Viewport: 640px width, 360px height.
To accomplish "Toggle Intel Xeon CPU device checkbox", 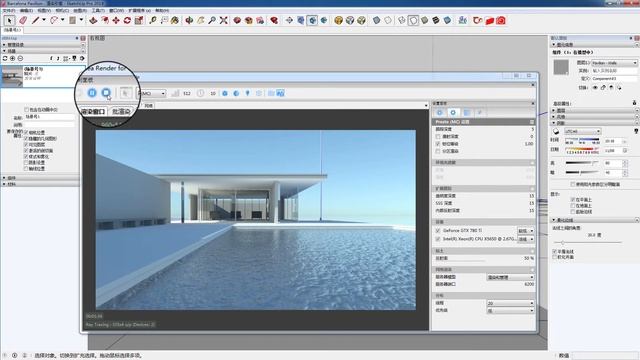I will pyautogui.click(x=438, y=239).
